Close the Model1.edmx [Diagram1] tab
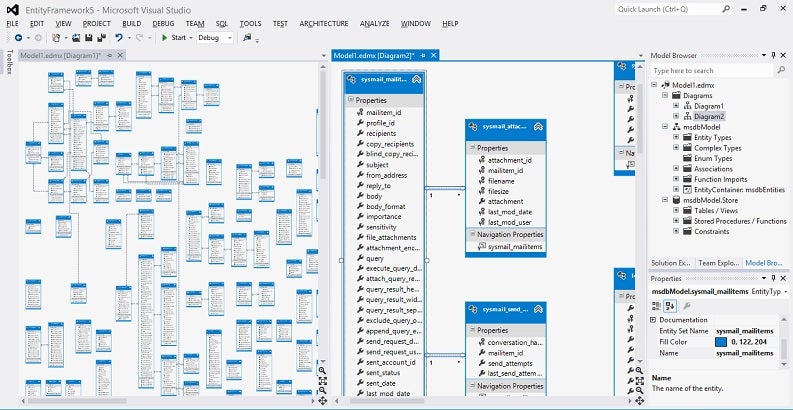This screenshot has width=793, height=410. point(120,56)
